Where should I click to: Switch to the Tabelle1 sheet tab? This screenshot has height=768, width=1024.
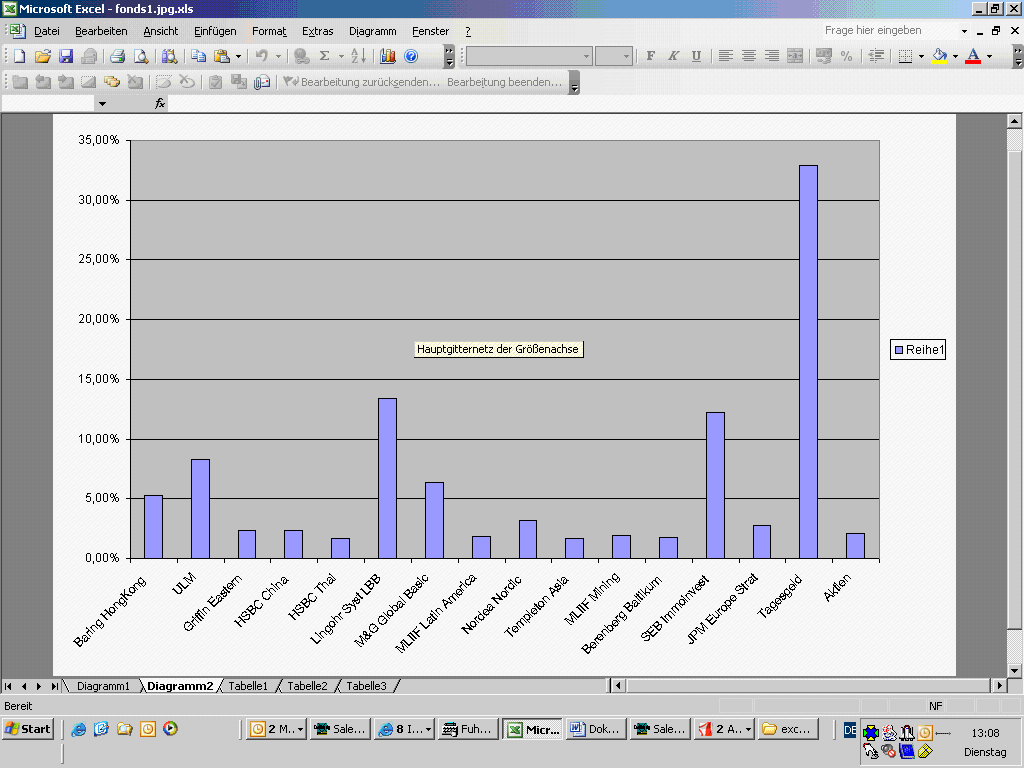tap(248, 686)
